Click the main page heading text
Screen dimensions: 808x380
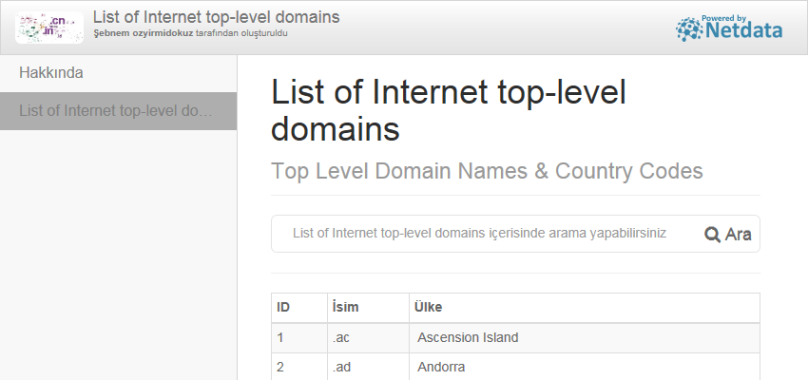448,110
